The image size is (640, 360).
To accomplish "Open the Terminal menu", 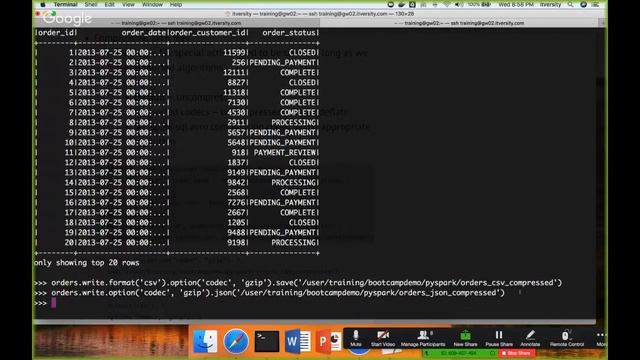I will click(65, 4).
